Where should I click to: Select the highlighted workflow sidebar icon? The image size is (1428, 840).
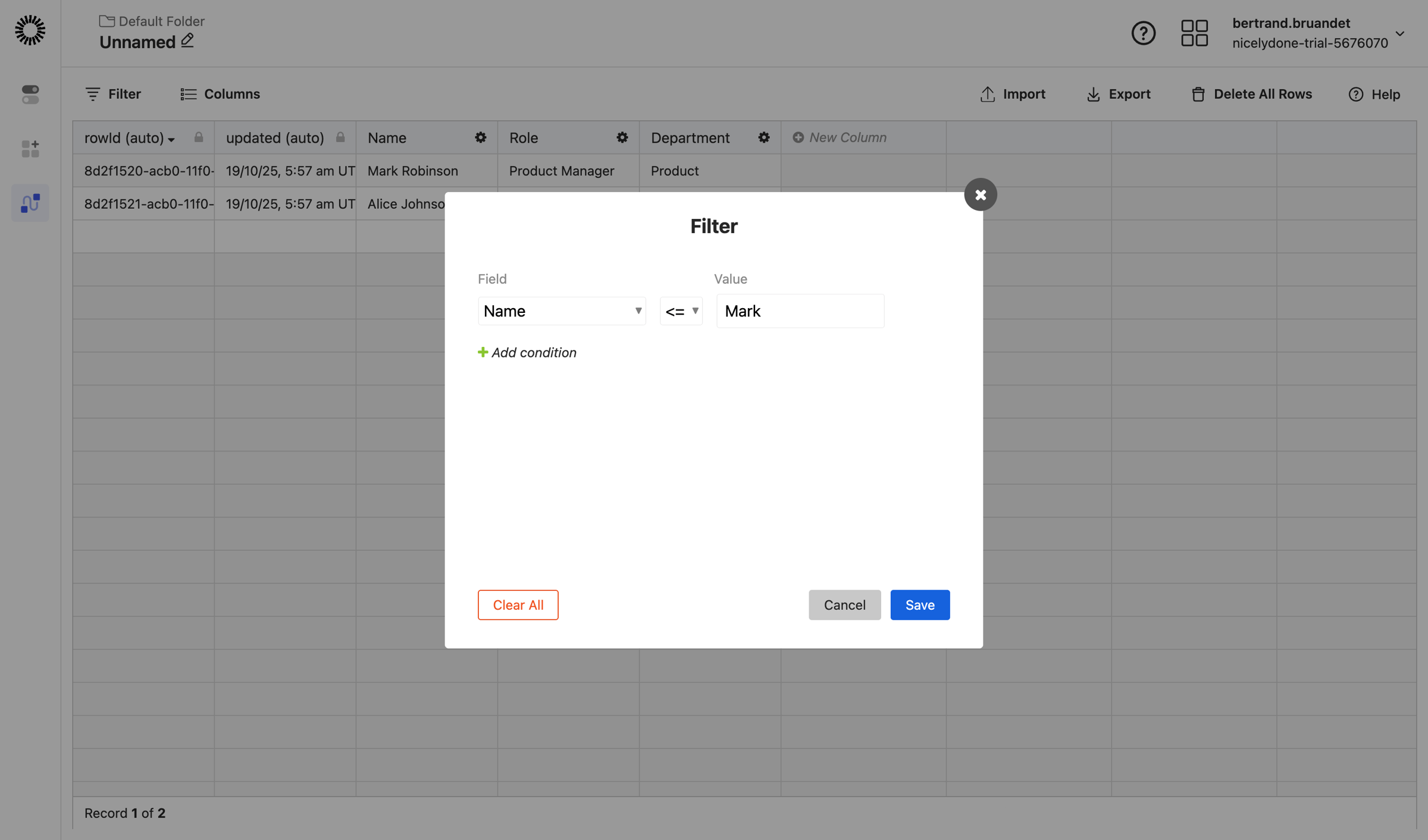click(x=30, y=203)
